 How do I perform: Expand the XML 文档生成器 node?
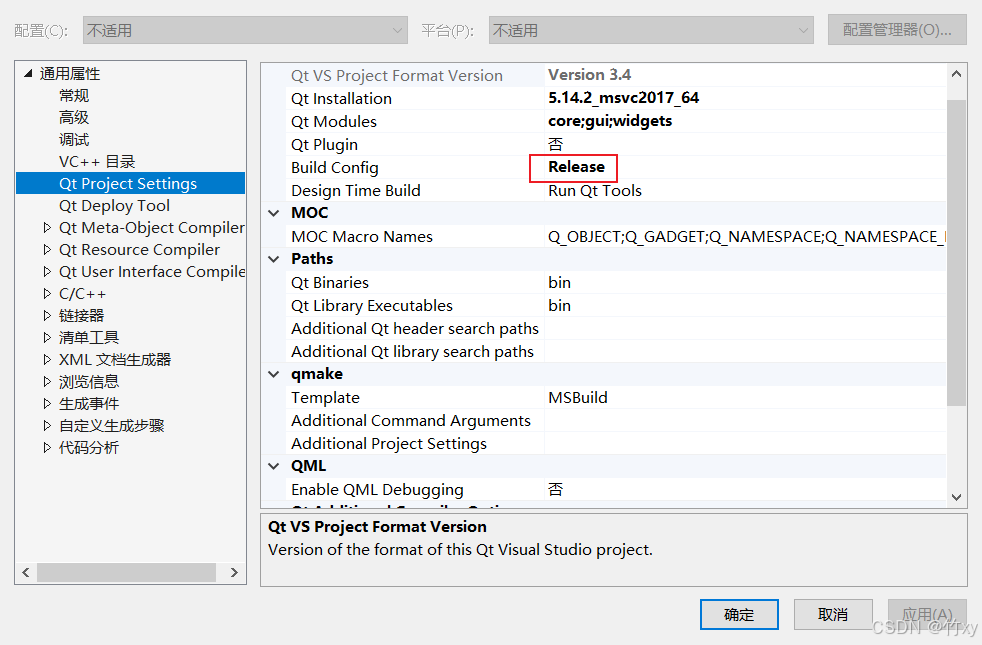[x=45, y=359]
